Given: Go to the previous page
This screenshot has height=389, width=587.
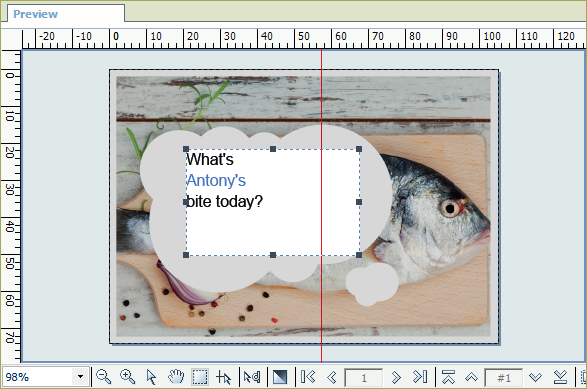Looking at the screenshot, I should click(x=332, y=377).
